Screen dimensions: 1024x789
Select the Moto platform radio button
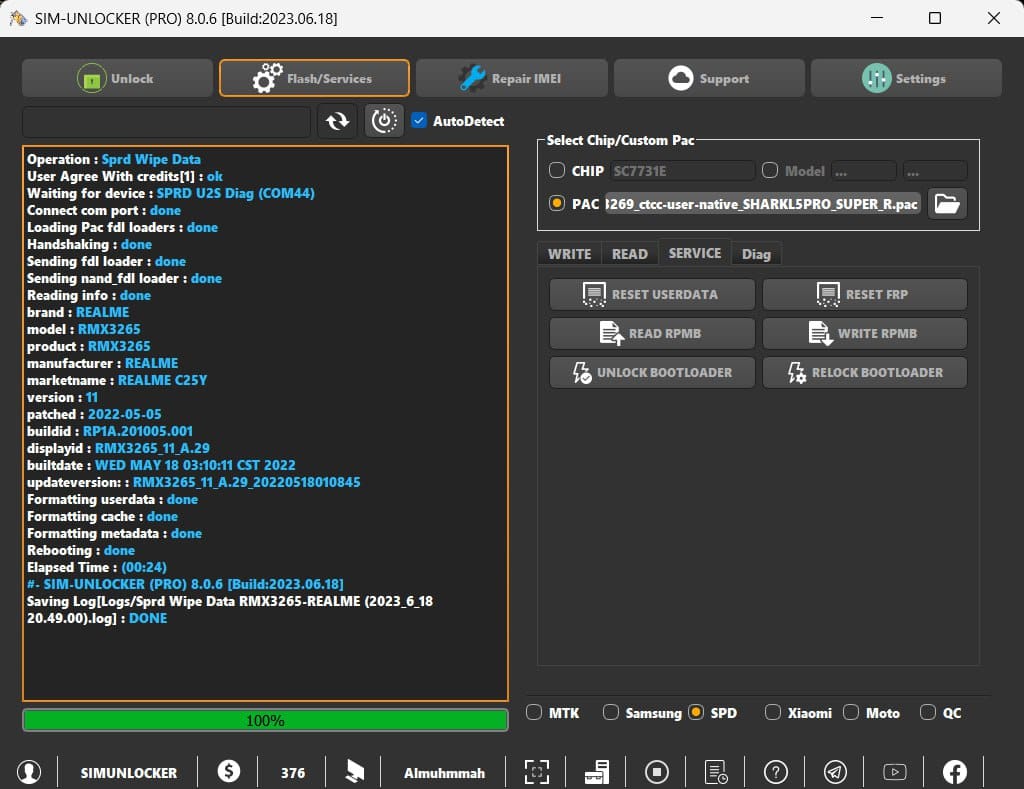(x=851, y=712)
